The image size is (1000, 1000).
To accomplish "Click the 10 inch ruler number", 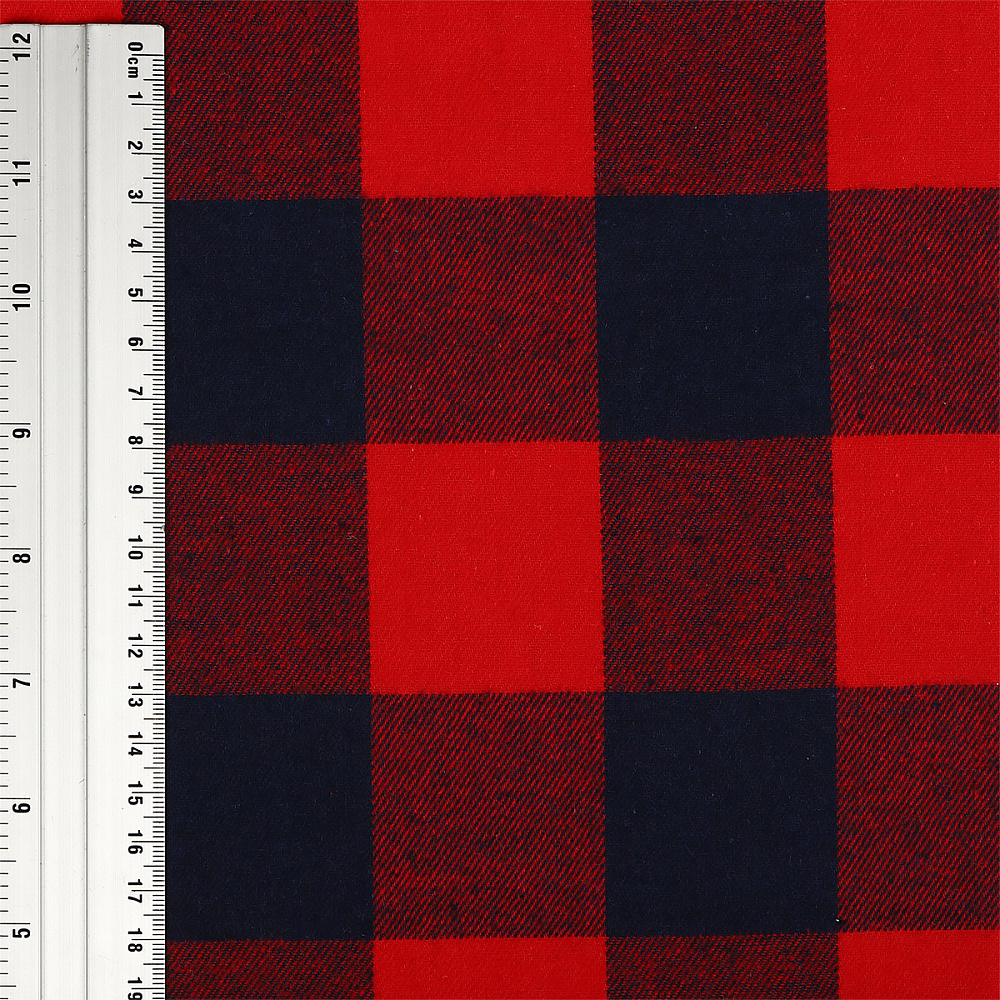I will [21, 296].
